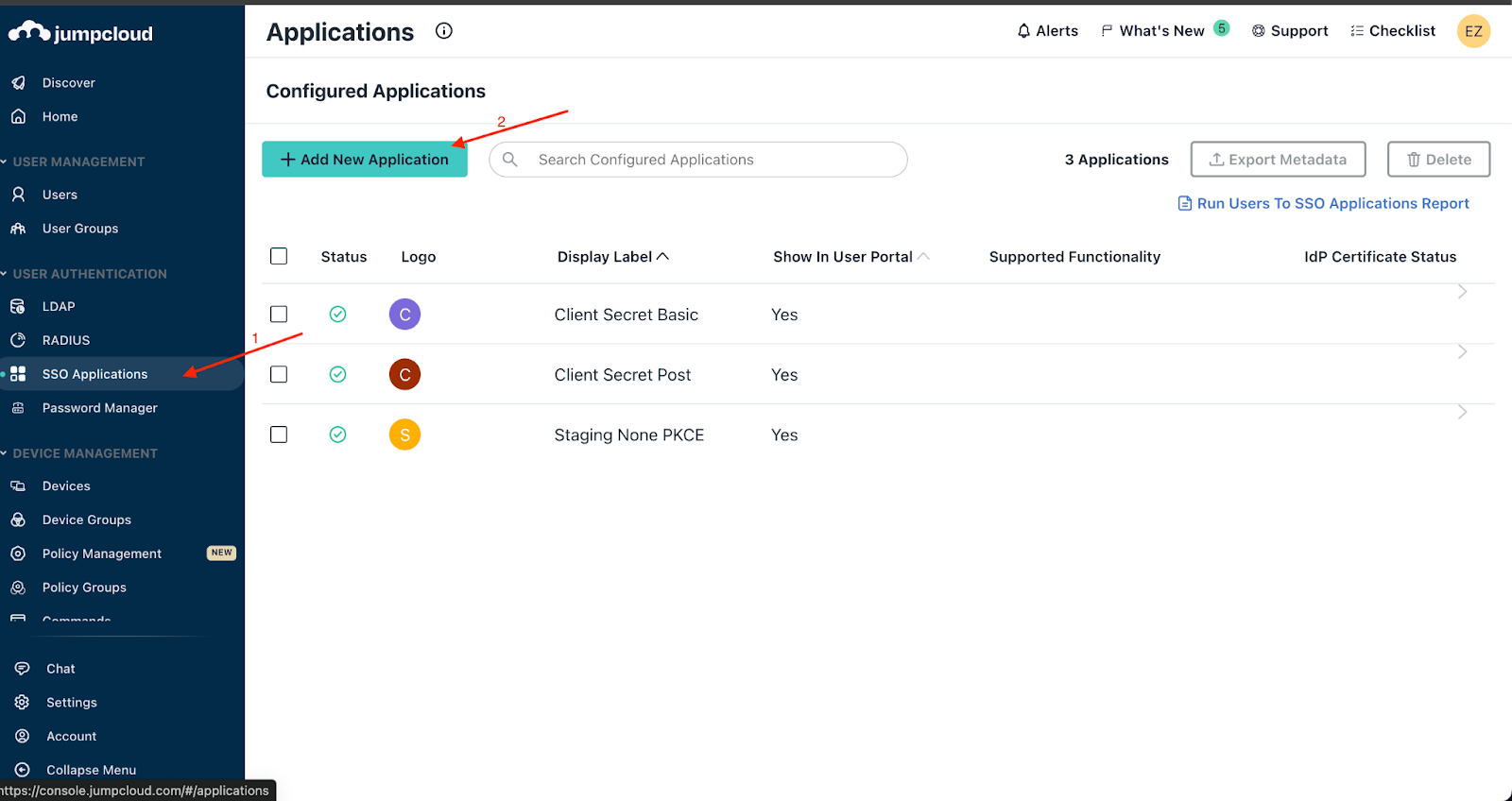Click the JumpCloud logo

coord(81,33)
